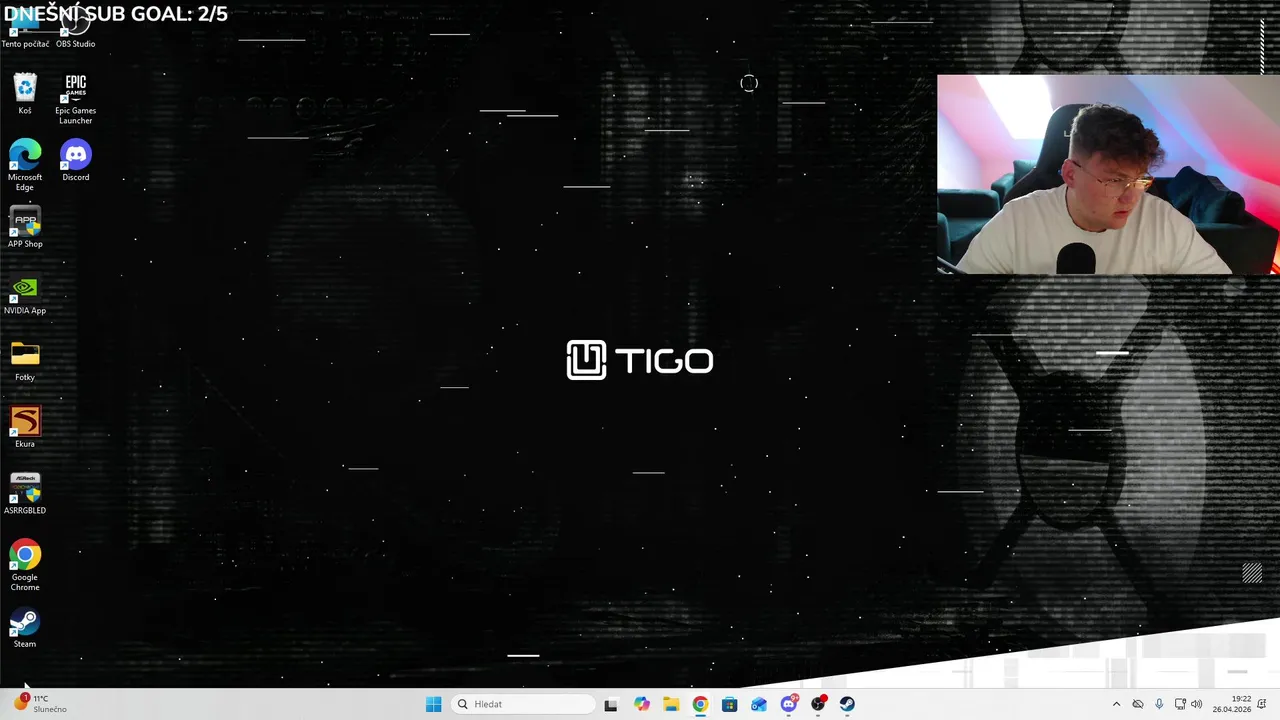
Task: Open Outlook from the taskbar
Action: pos(759,704)
